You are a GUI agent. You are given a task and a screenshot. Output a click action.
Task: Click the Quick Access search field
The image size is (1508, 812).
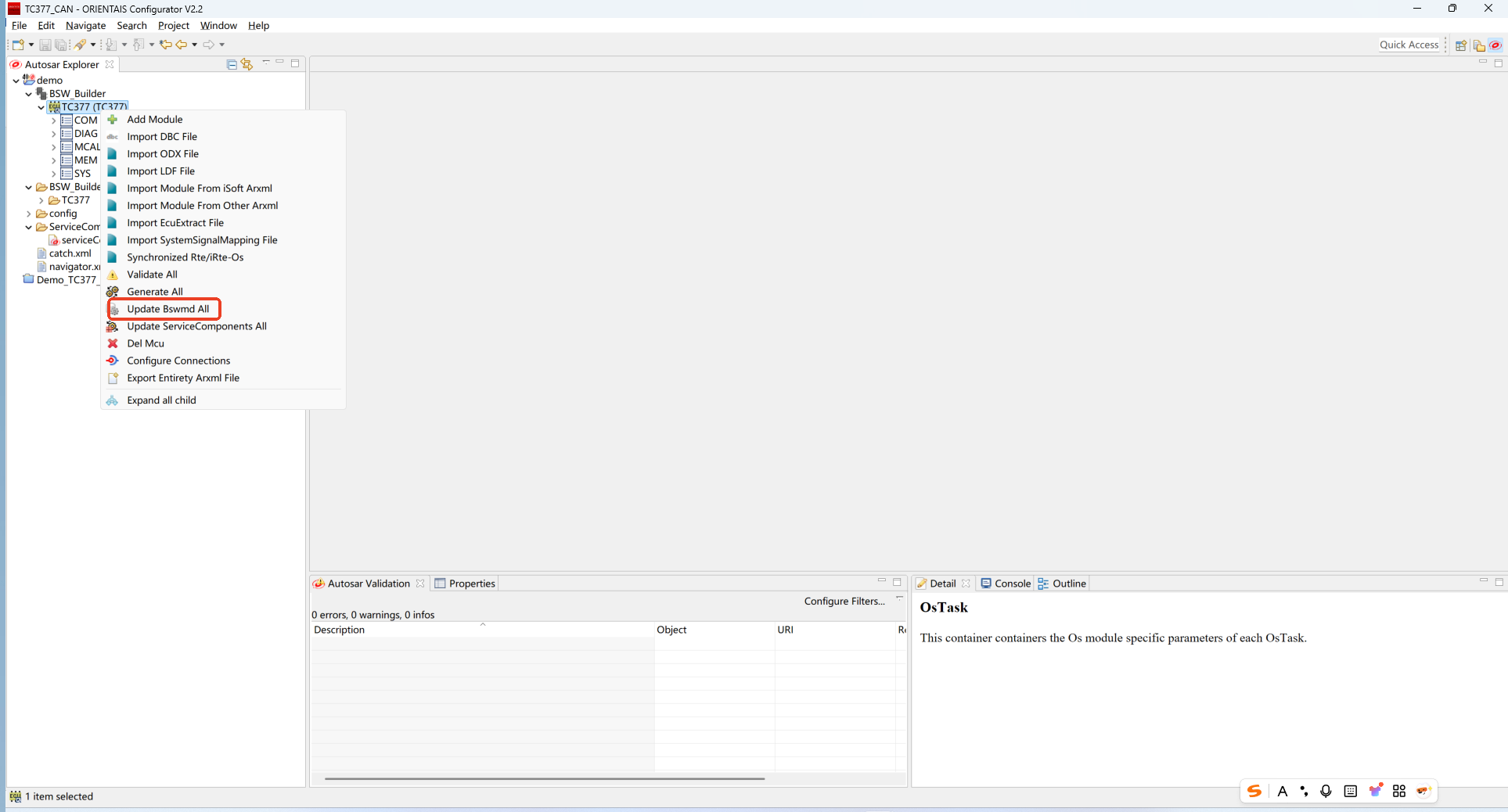pos(1408,45)
